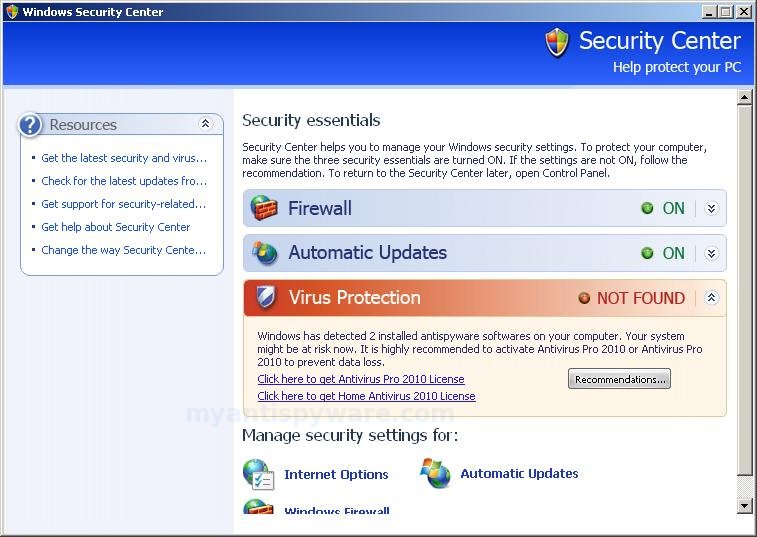757x537 pixels.
Task: Click the Windows Firewall icon at bottom
Action: click(258, 507)
